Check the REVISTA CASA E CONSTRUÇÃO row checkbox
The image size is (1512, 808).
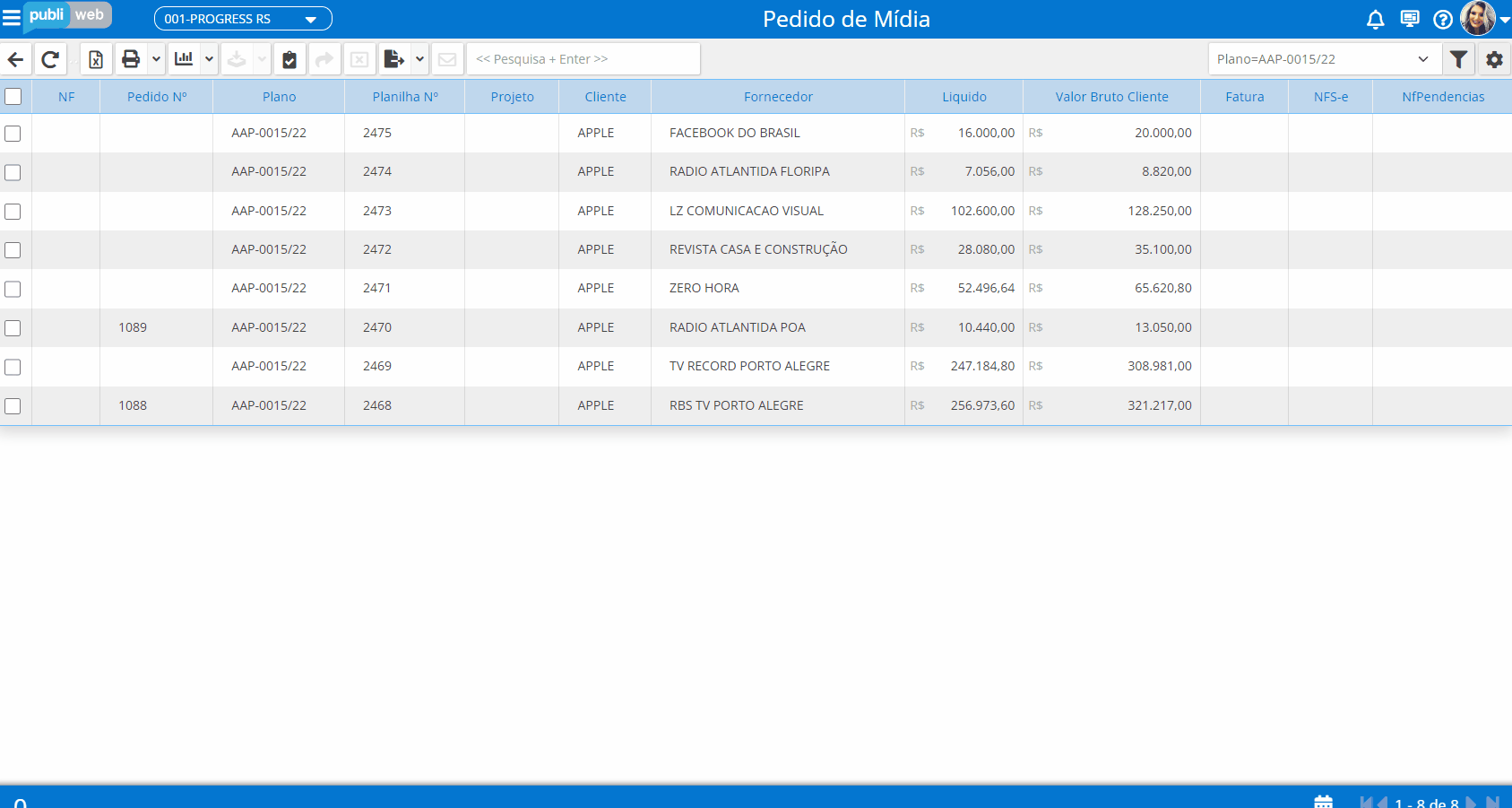point(13,250)
